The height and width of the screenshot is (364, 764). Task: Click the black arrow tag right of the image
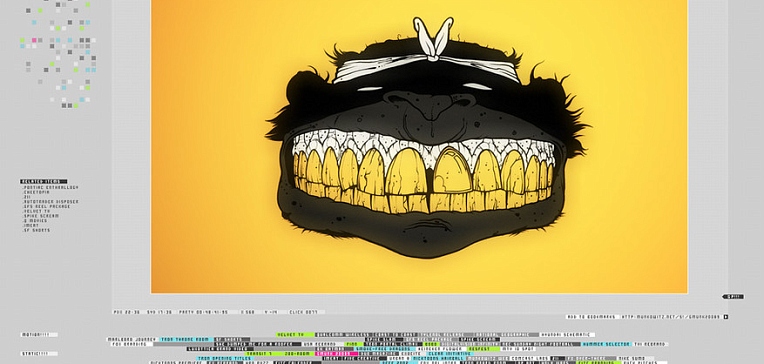point(732,296)
